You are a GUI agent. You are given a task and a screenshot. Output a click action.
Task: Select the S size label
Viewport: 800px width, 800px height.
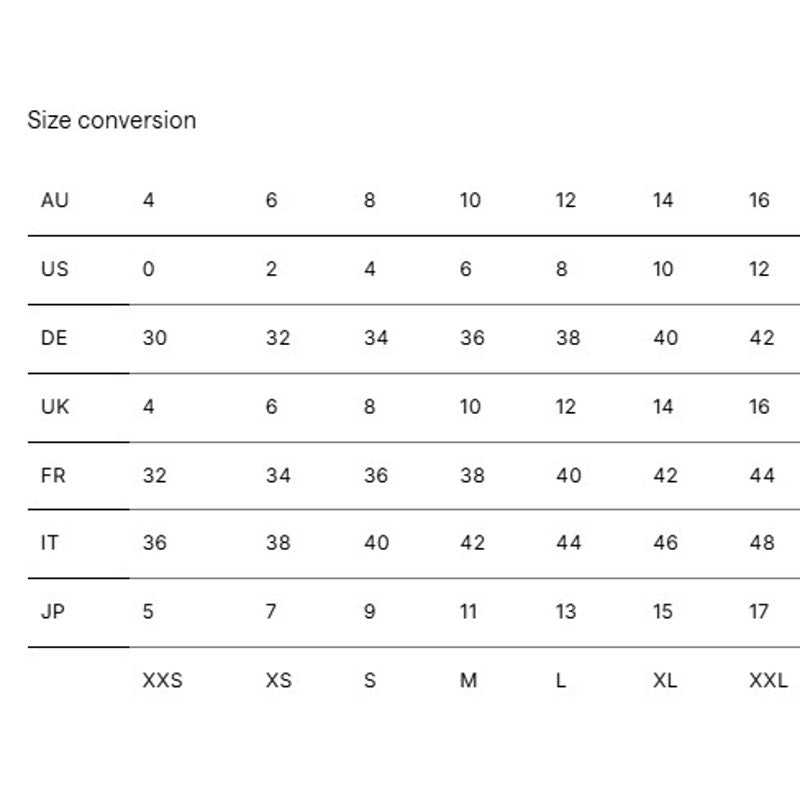(370, 680)
